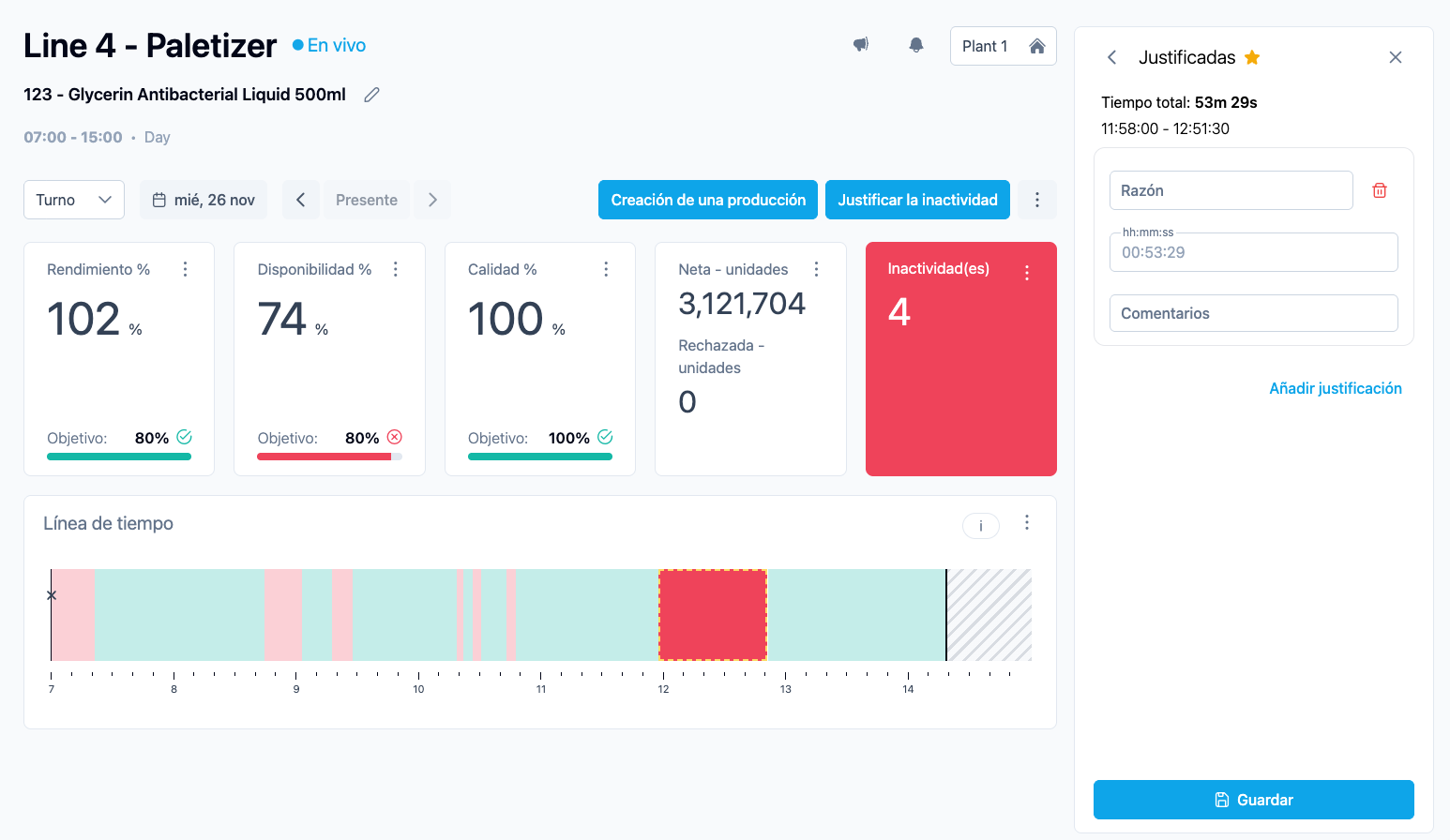Click Creación de una producción button
This screenshot has height=840, width=1450.
tap(708, 200)
